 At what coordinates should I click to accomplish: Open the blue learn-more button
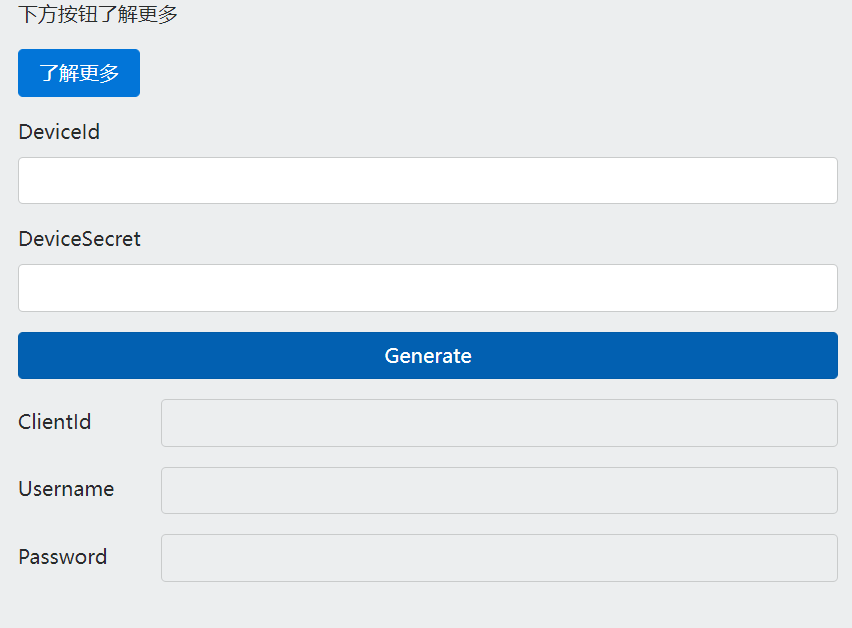79,73
